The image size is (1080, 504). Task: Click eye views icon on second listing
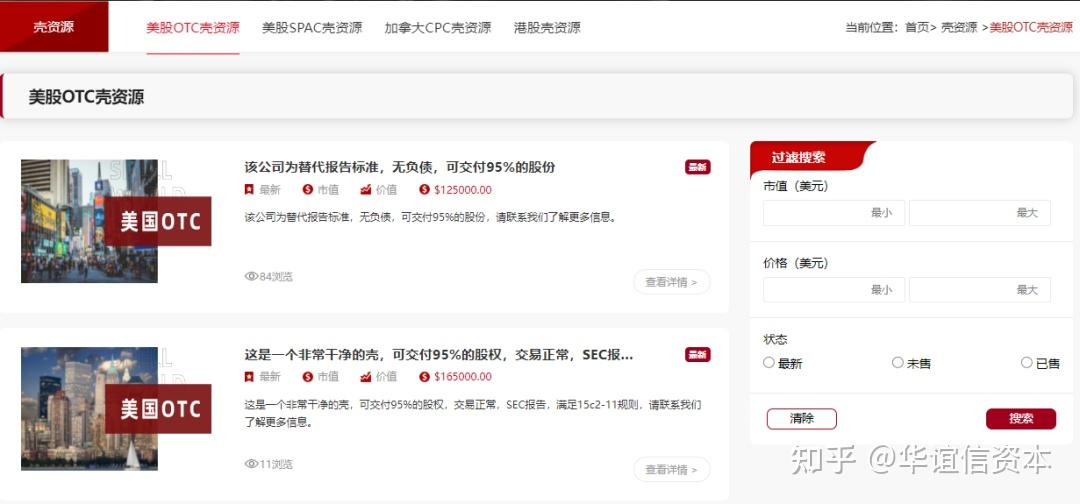251,464
